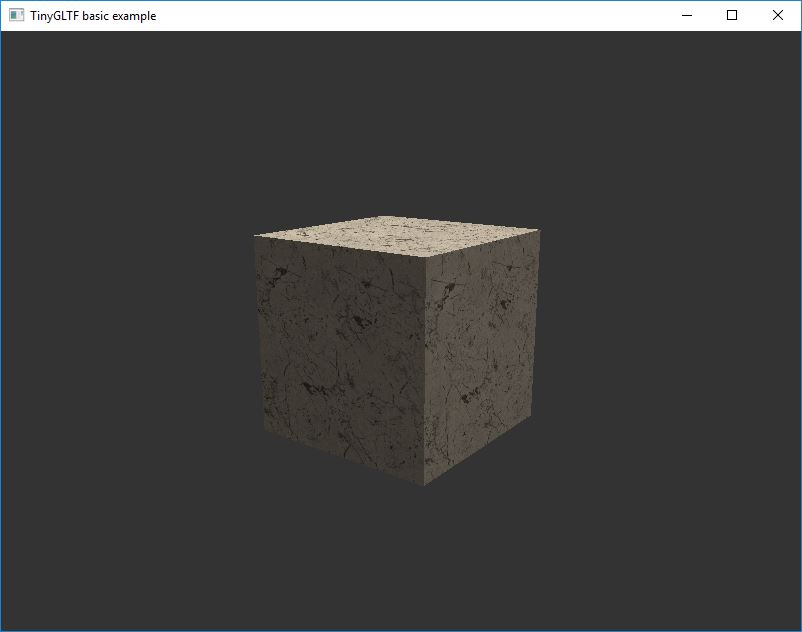This screenshot has height=632, width=802.
Task: Click the vertical front edge between the cube's side faces
Action: click(426, 370)
